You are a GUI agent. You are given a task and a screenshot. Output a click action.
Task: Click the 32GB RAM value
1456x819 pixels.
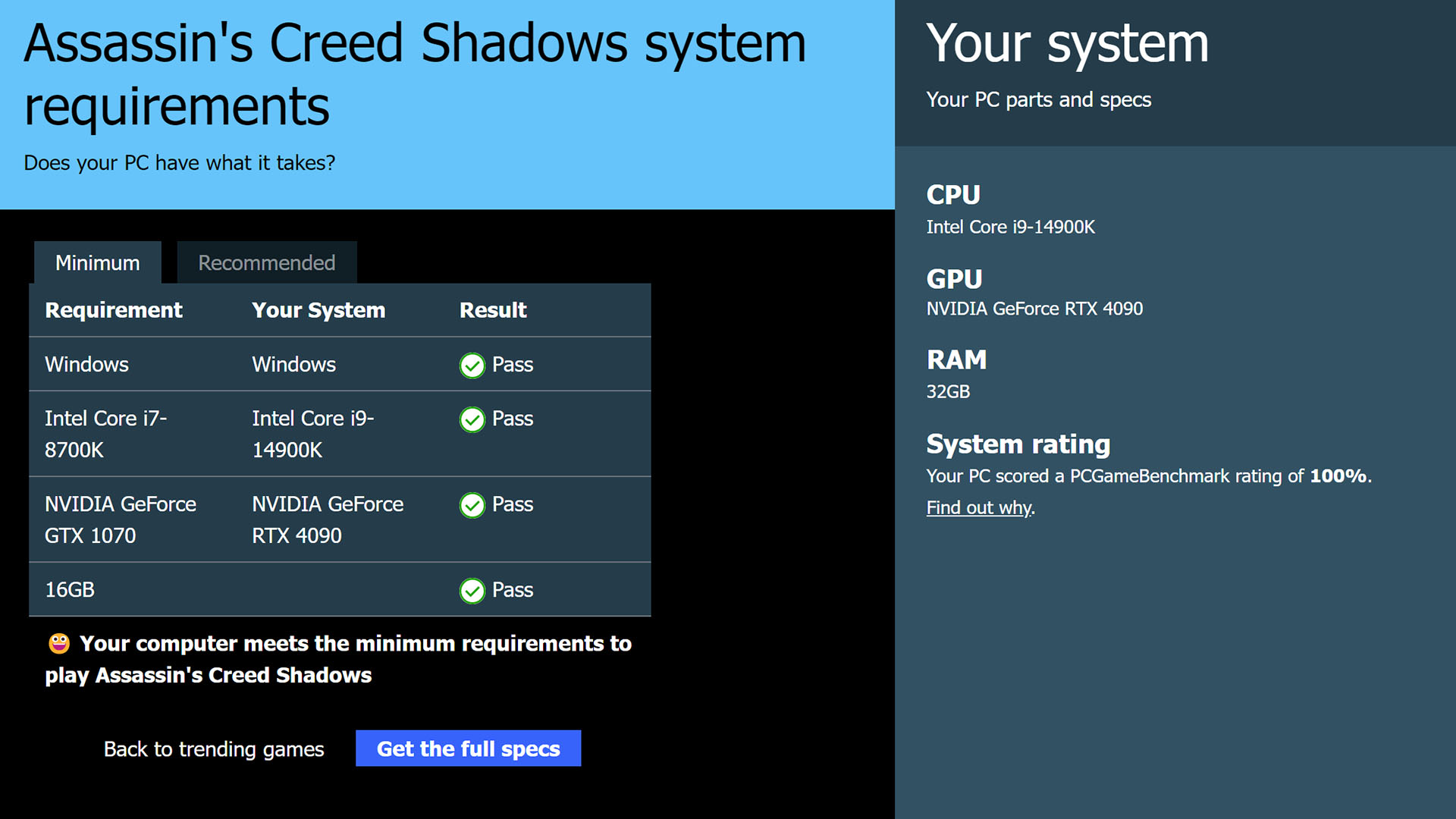(x=948, y=391)
